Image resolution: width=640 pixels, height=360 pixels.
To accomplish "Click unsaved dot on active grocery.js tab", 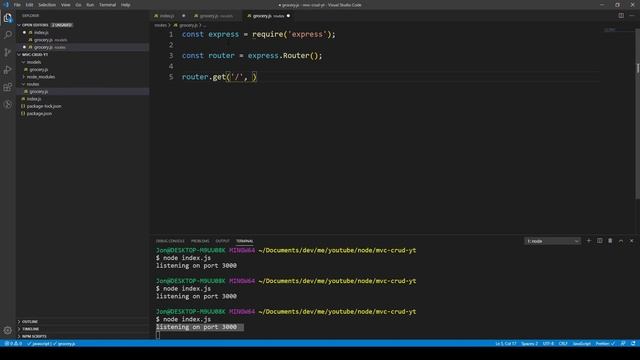I will click(x=288, y=16).
